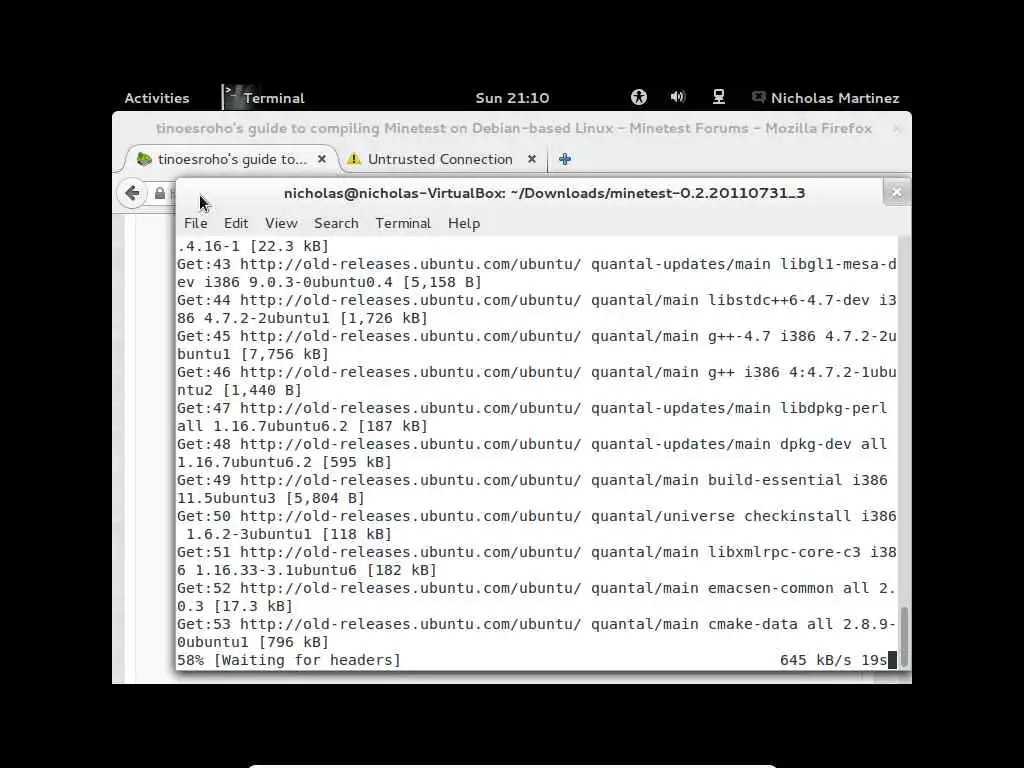This screenshot has width=1024, height=768.
Task: Close the terminal window
Action: coord(897,192)
